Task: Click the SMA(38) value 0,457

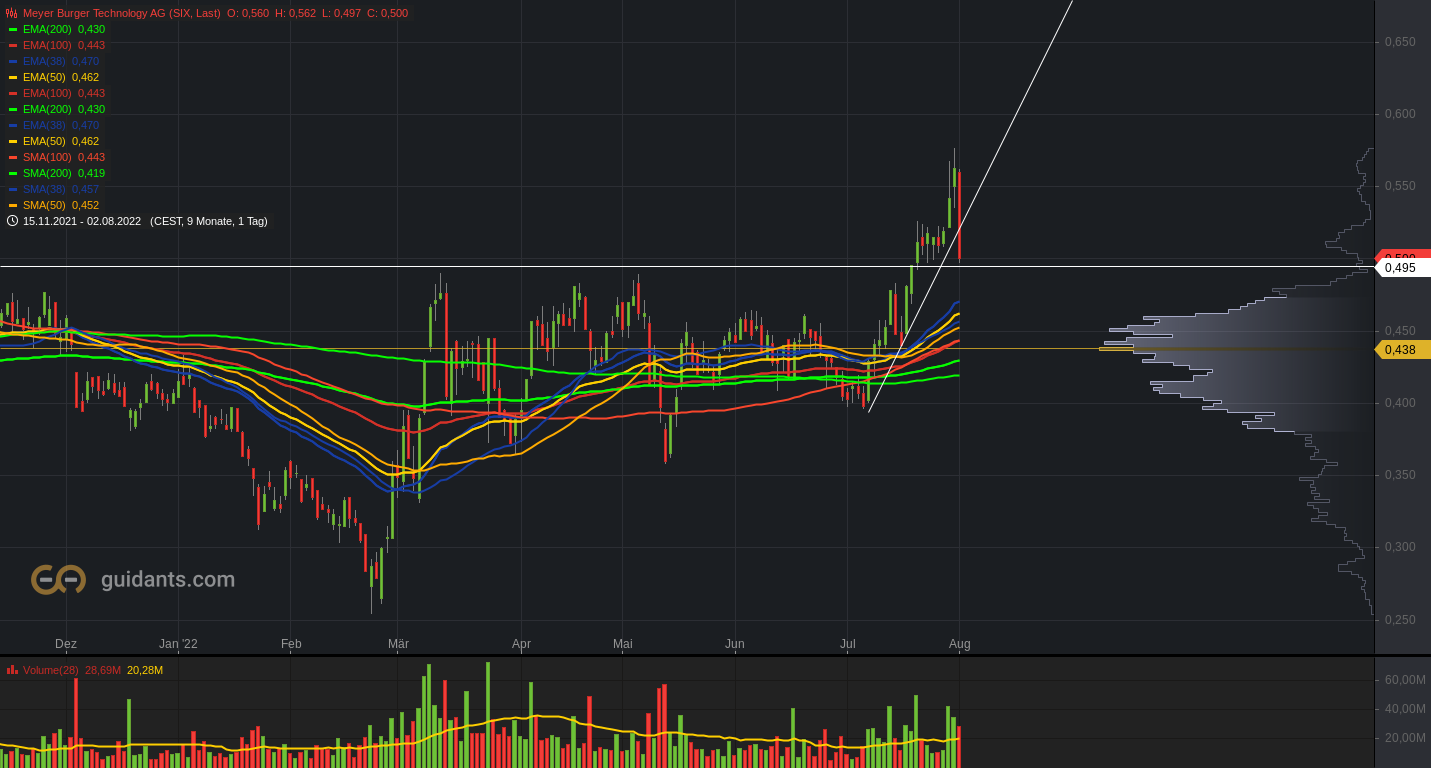Action: tap(85, 189)
